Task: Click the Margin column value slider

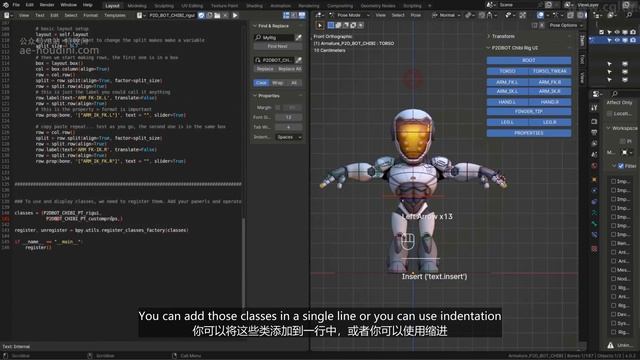Action: [292, 107]
